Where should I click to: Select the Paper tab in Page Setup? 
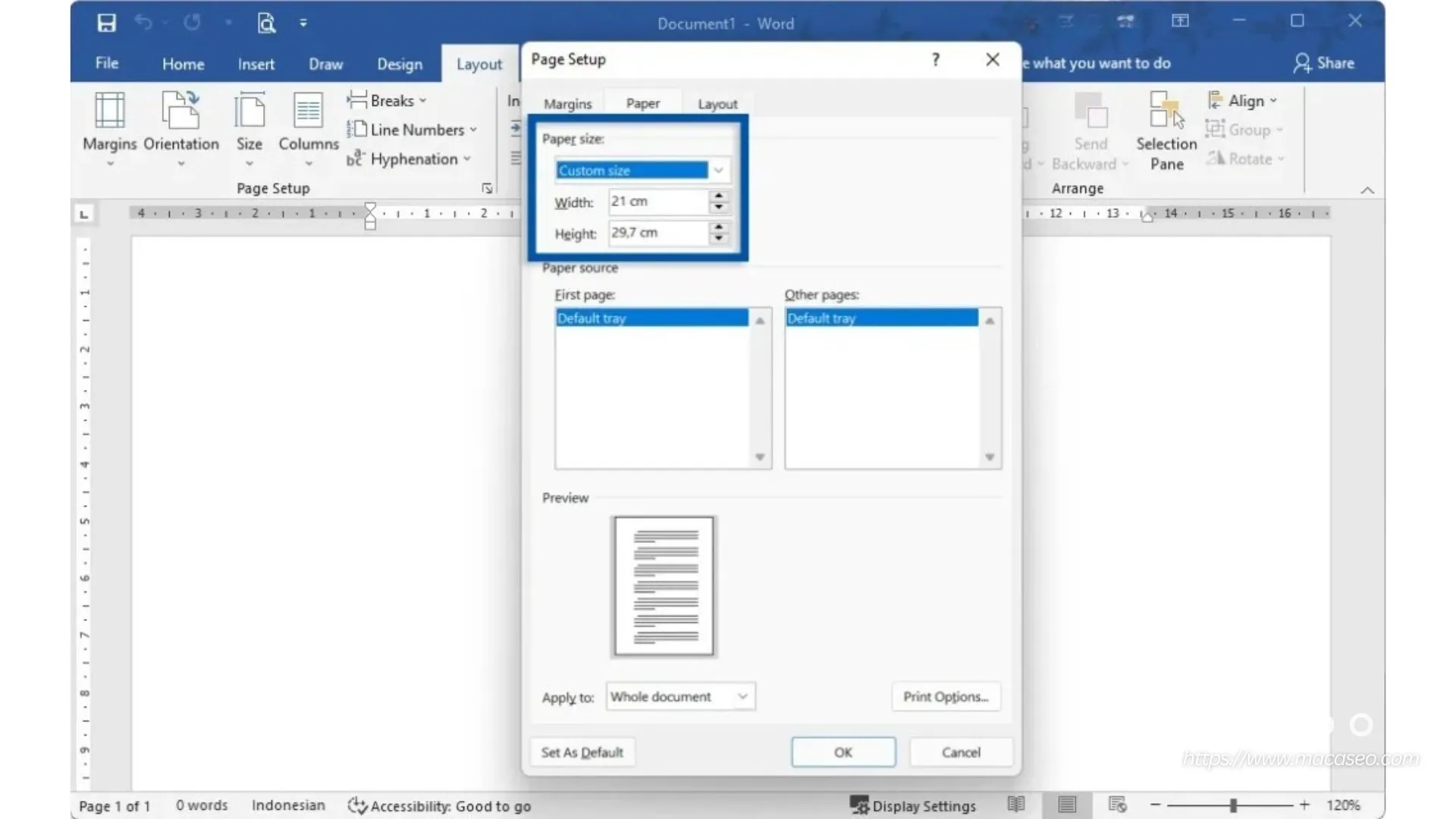643,103
